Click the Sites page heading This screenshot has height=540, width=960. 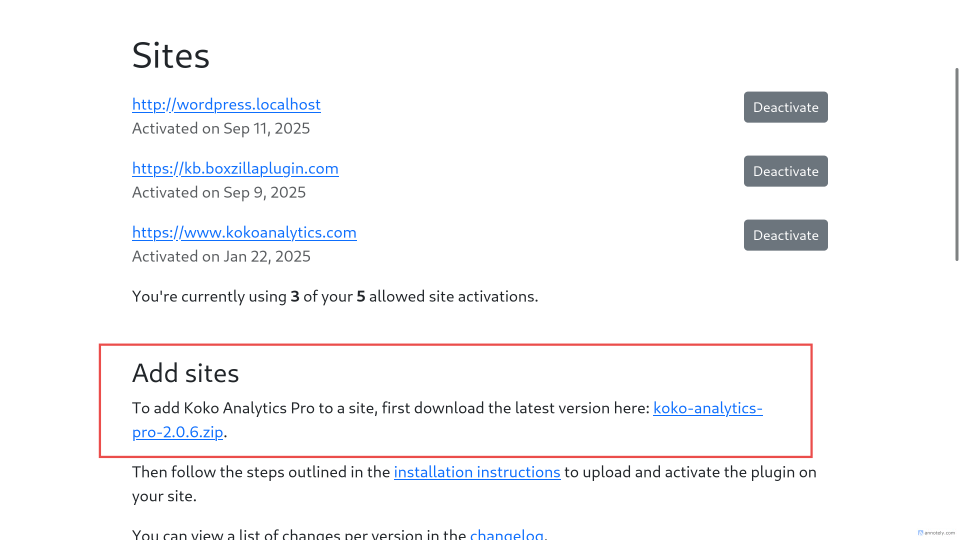coord(171,56)
